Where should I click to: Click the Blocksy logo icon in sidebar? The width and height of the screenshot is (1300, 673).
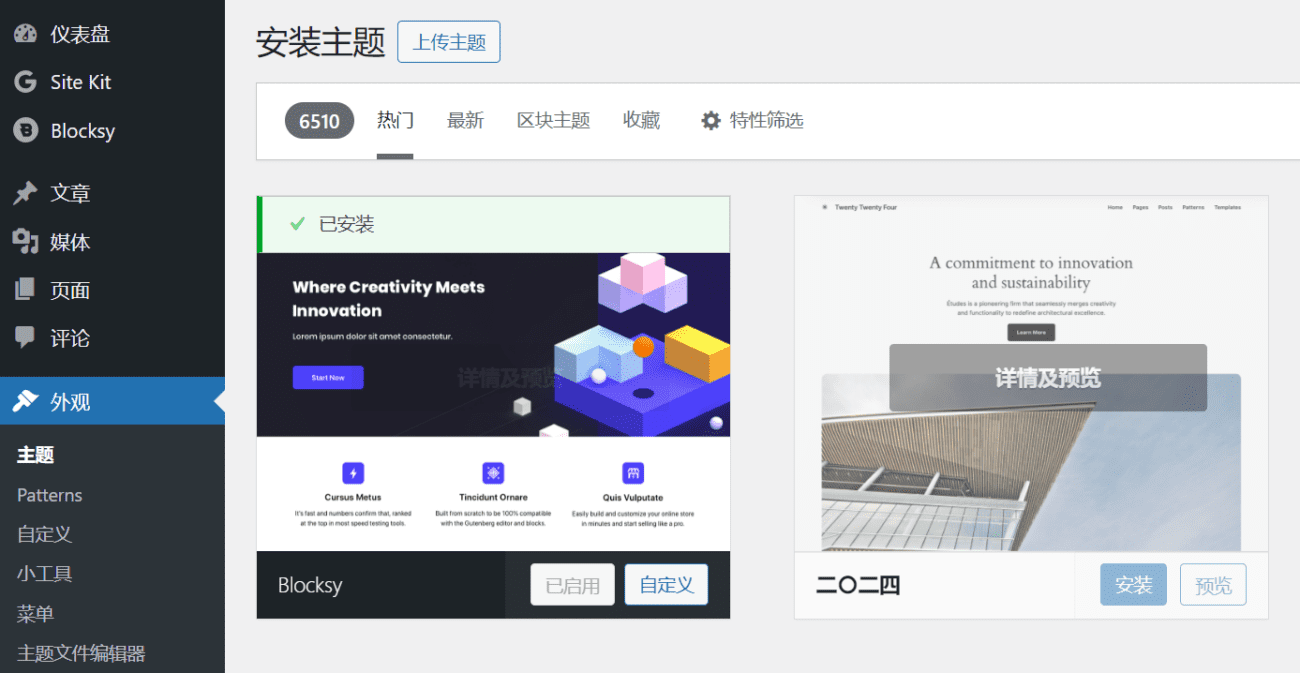click(25, 131)
